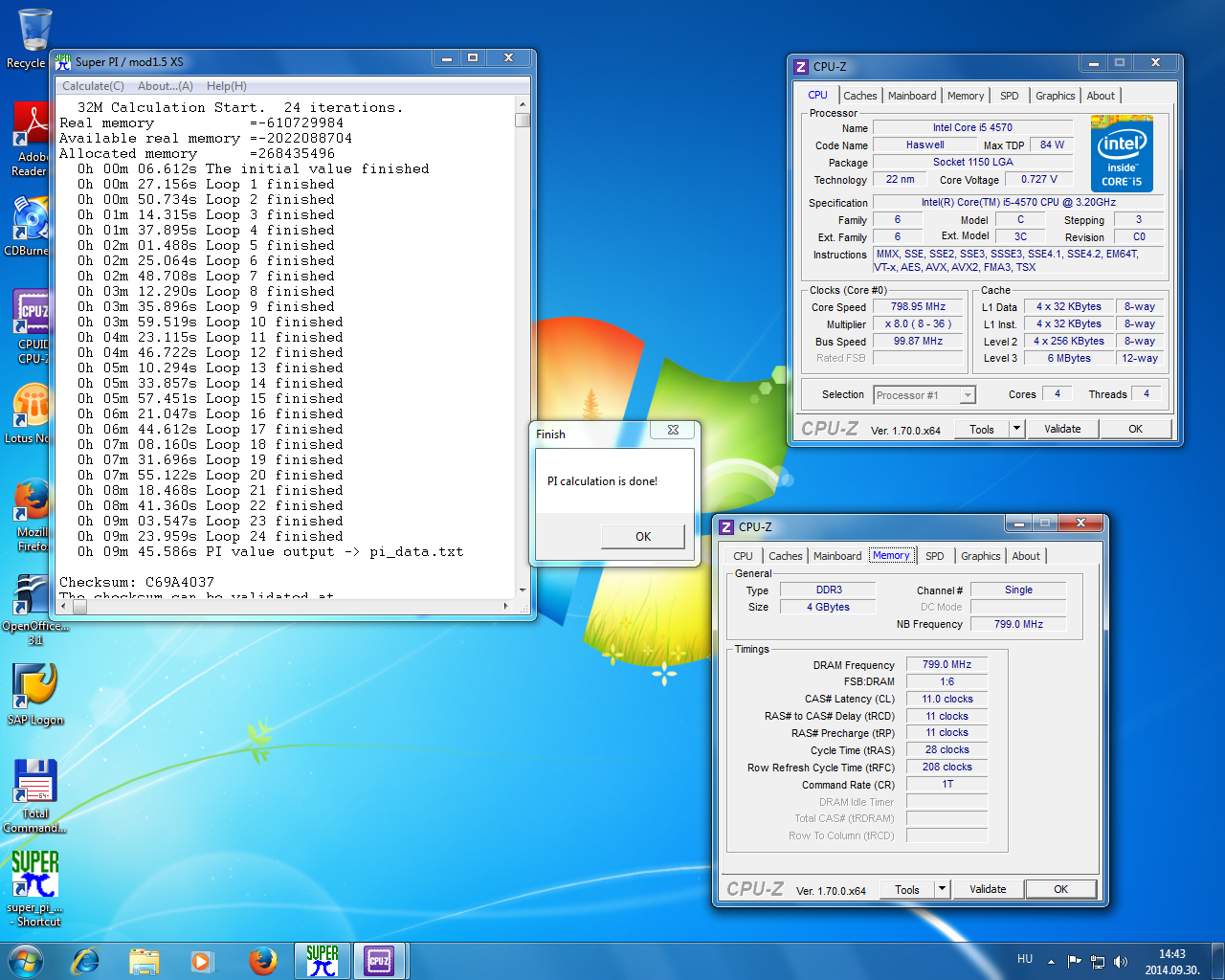1225x980 pixels.
Task: Click the HU language indicator in taskbar
Action: (x=1025, y=959)
